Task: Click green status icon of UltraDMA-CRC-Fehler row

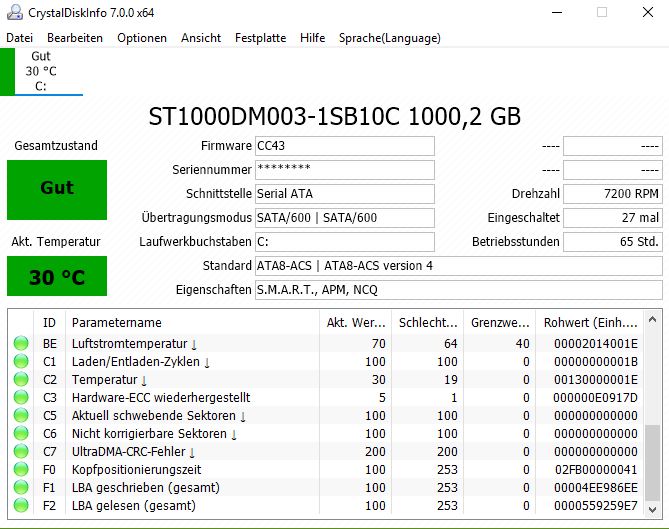Action: [21, 451]
